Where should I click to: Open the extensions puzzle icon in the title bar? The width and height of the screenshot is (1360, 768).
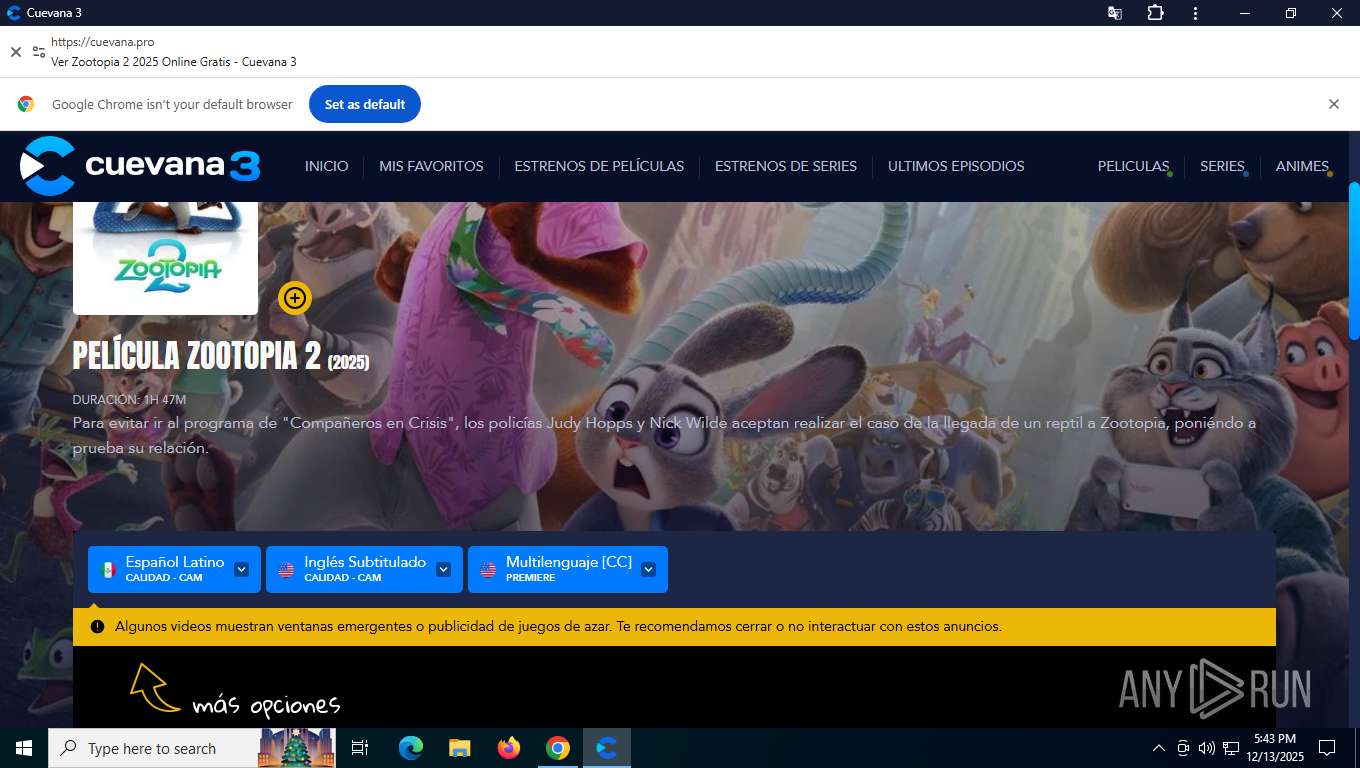tap(1155, 13)
